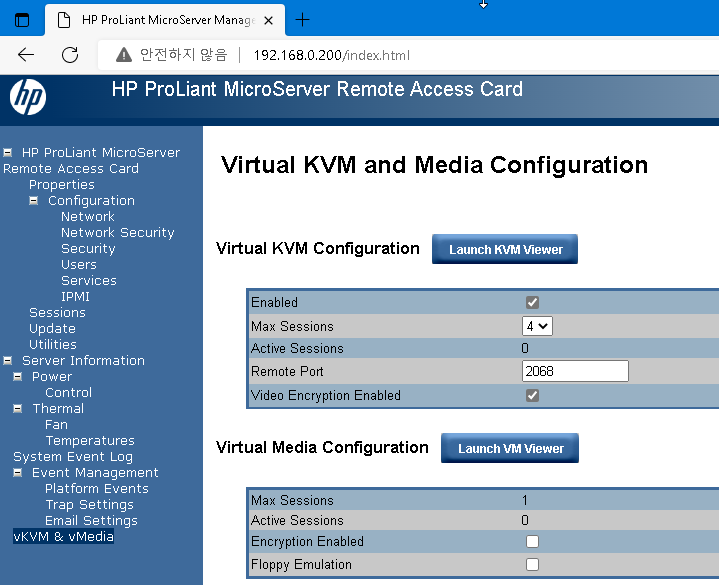This screenshot has width=719, height=585.
Task: Open the Fan status page
Action: pos(56,425)
